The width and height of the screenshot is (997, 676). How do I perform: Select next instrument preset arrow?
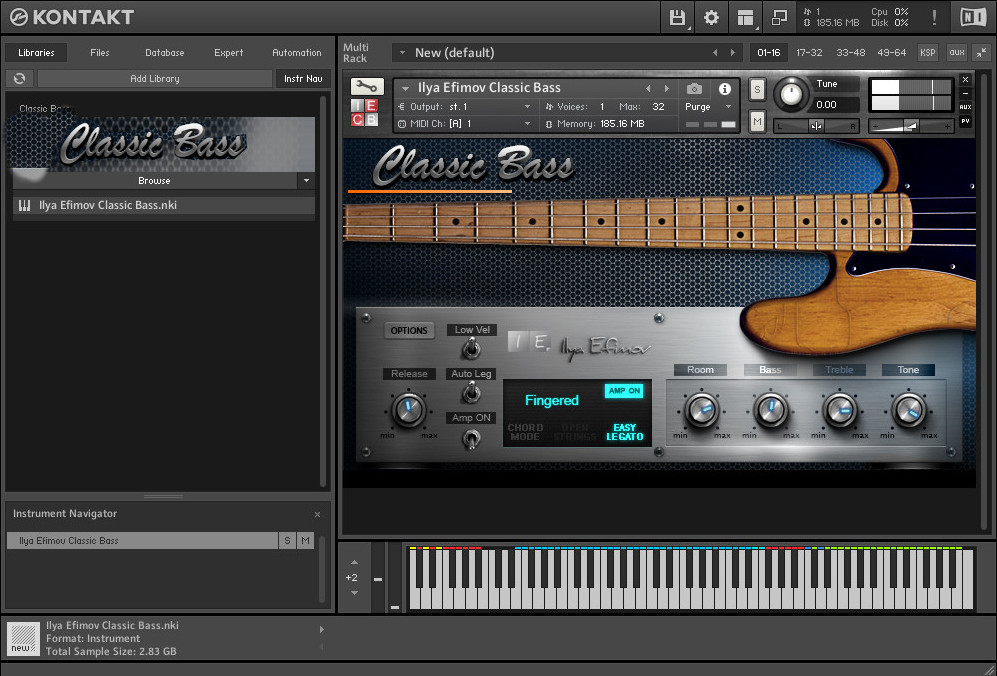click(666, 88)
